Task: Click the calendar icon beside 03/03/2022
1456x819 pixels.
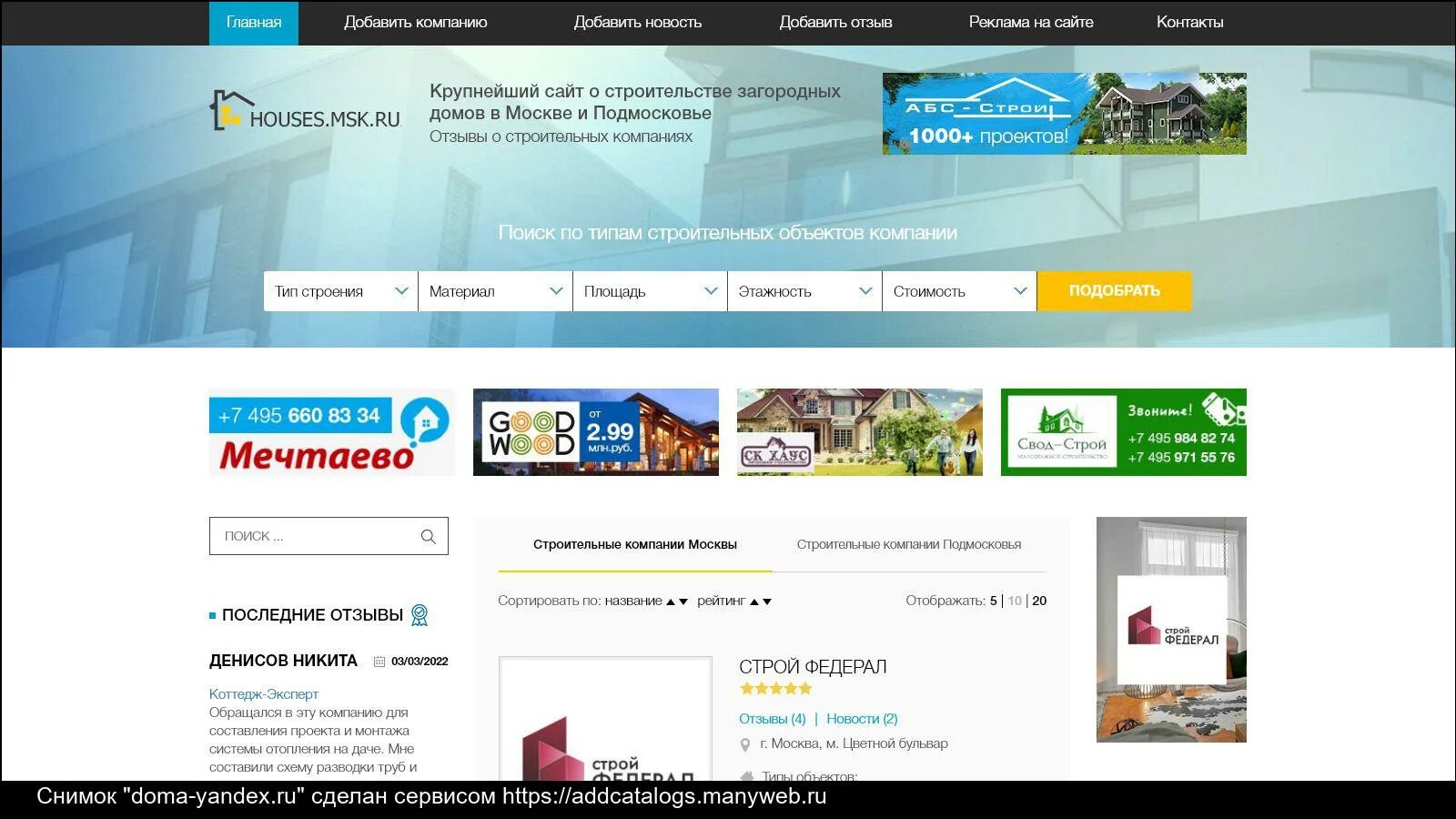Action: tap(379, 662)
